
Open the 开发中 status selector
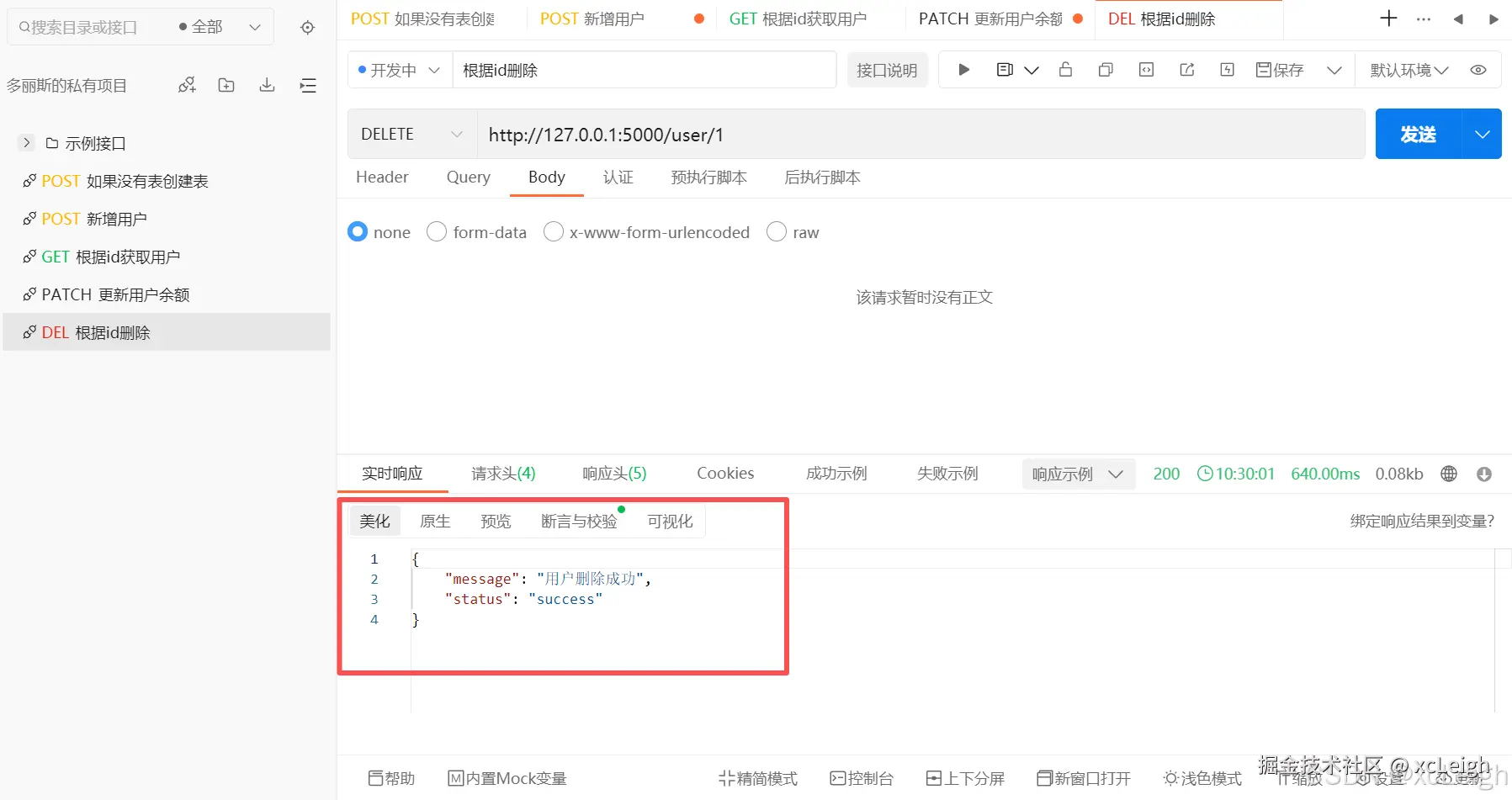point(398,70)
